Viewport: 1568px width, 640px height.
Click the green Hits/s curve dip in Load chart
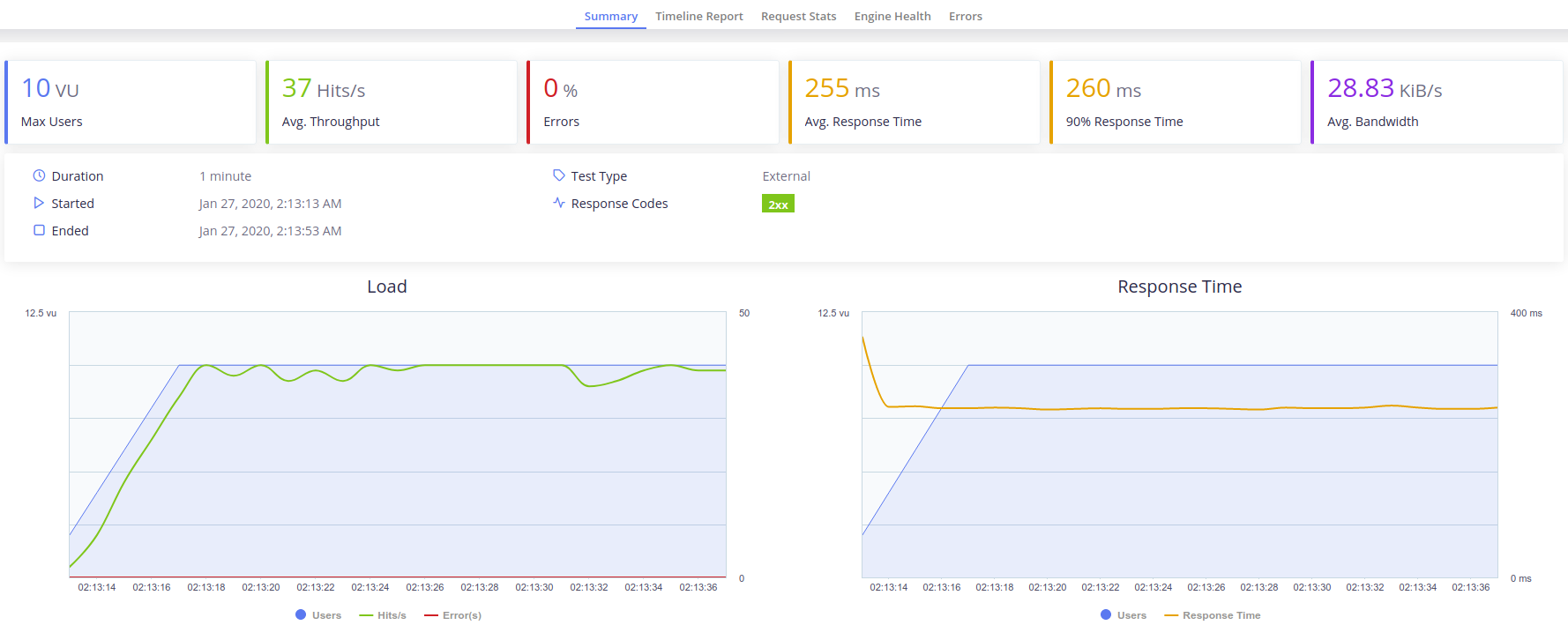pyautogui.click(x=589, y=385)
